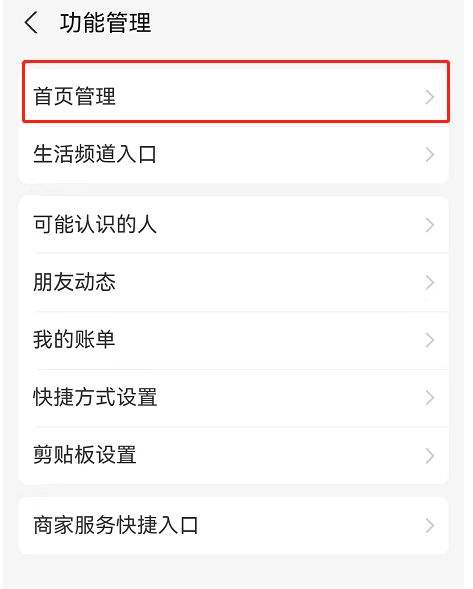Click the chevron next to 商家服务快捷入口
Screen dimensions: 473x589
[x=430, y=526]
